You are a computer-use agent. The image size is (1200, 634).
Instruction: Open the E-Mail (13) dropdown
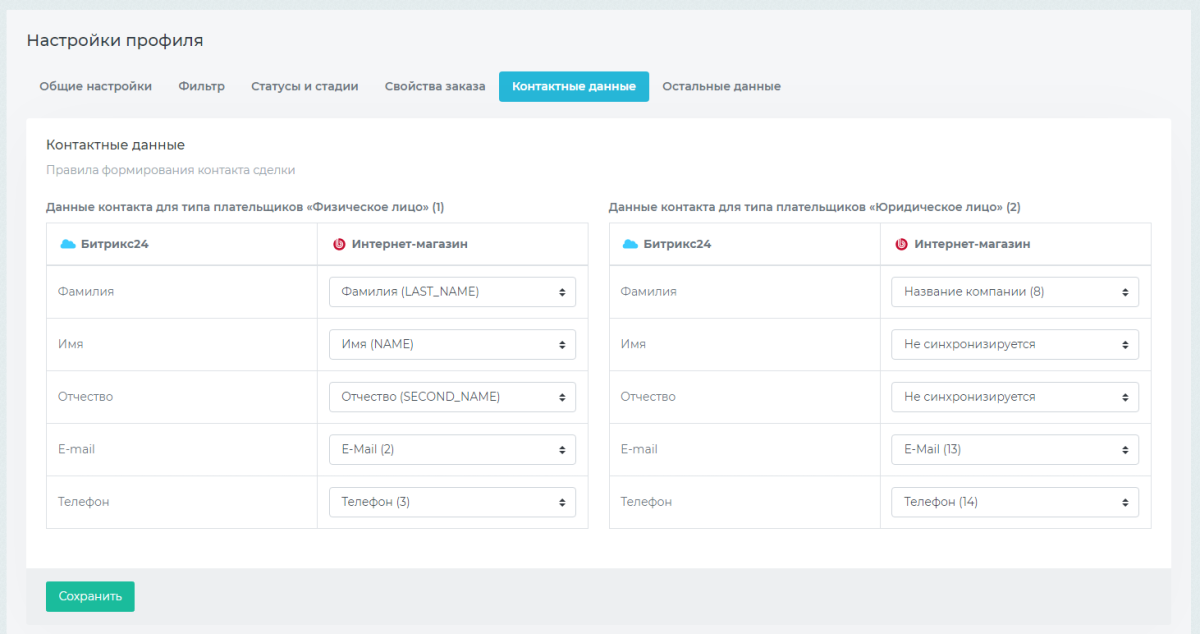1014,449
